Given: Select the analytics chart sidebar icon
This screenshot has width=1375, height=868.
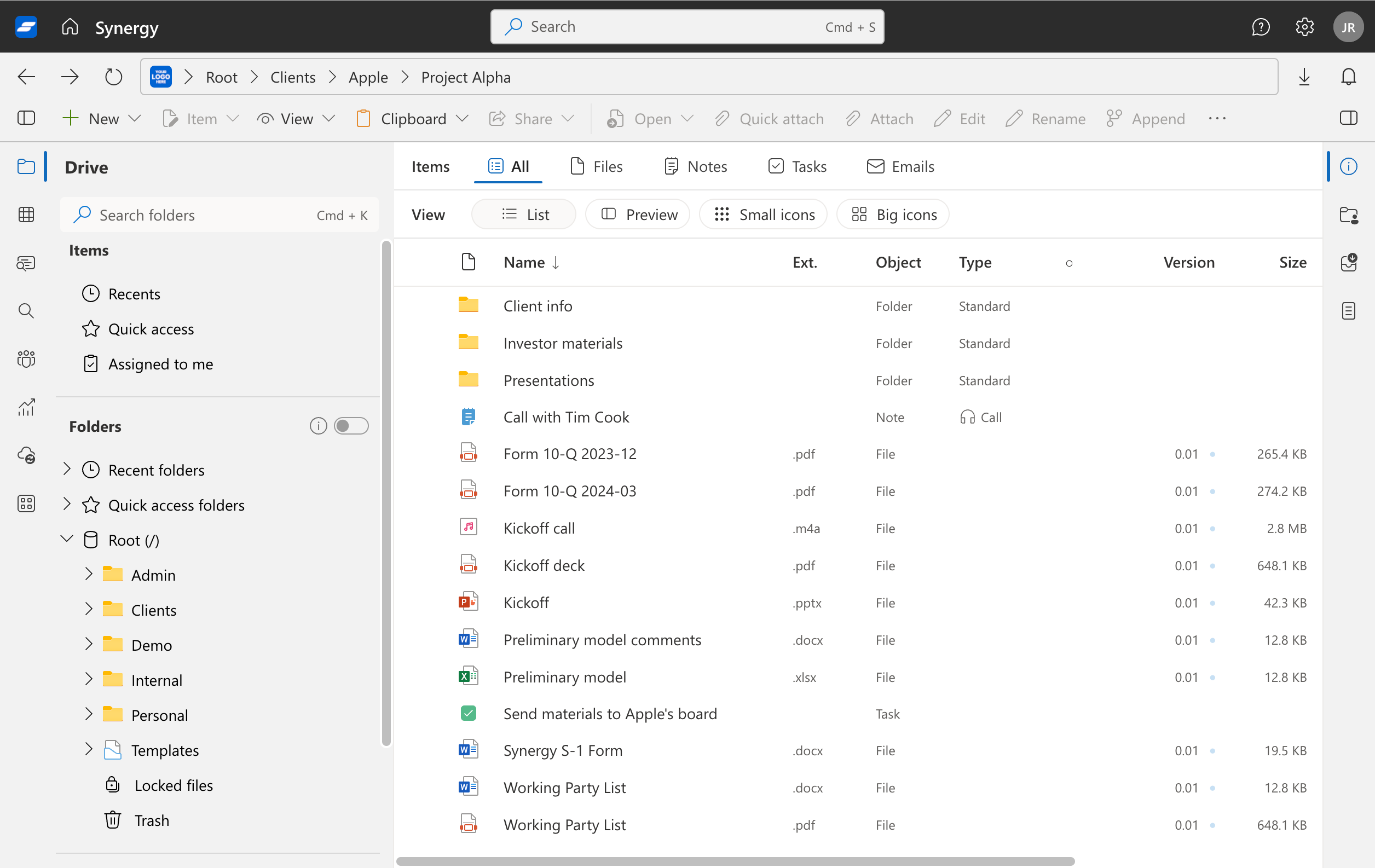Looking at the screenshot, I should coord(27,408).
